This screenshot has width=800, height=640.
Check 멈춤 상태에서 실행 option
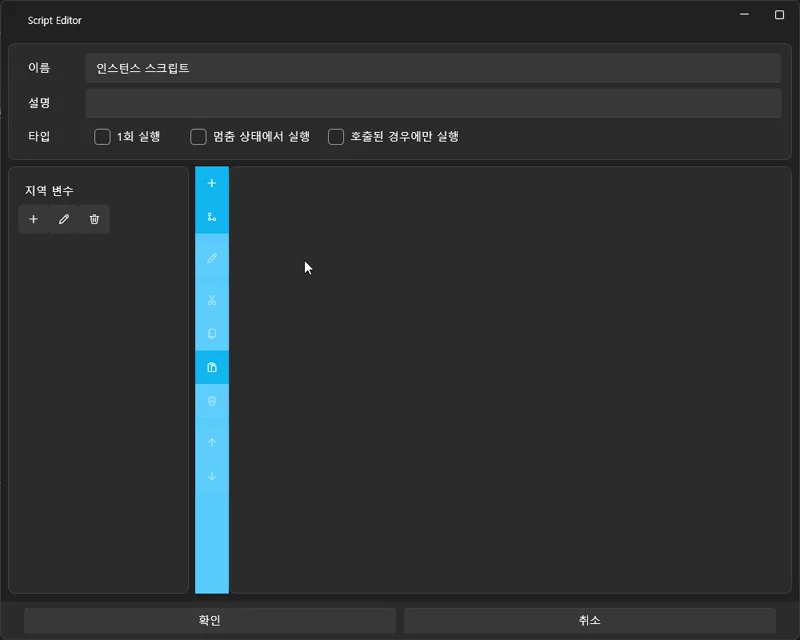198,137
